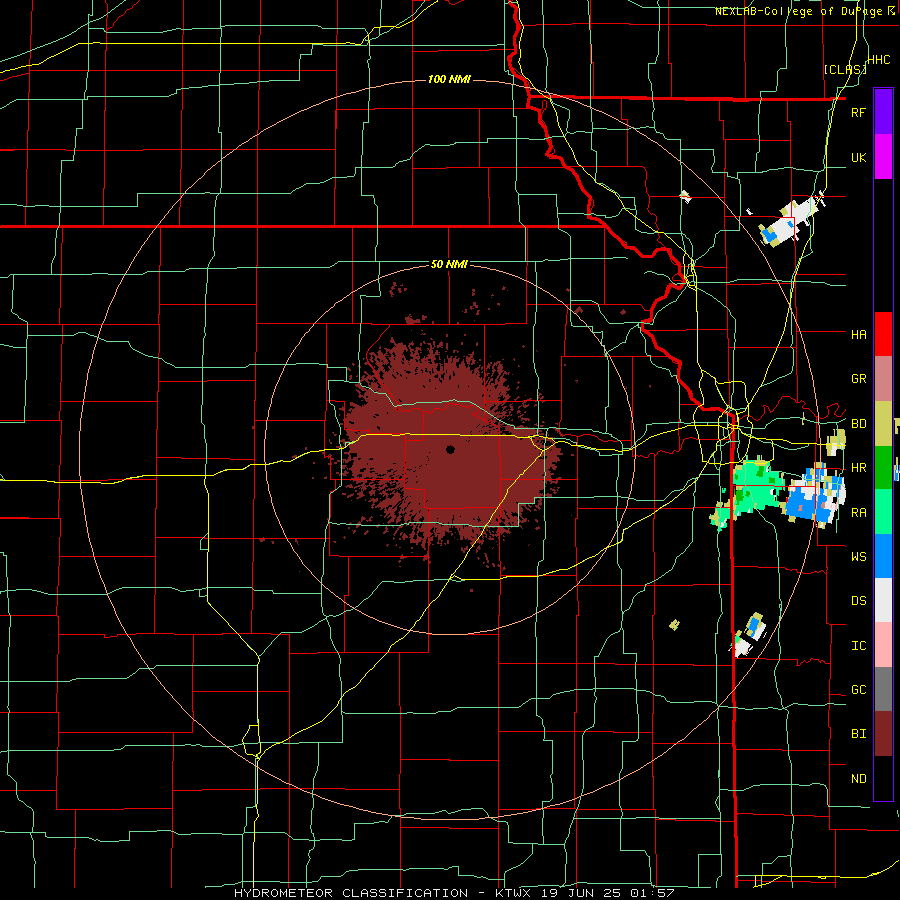Screen dimensions: 900x900
Task: Click the HR dark green legend swatch
Action: [x=883, y=468]
